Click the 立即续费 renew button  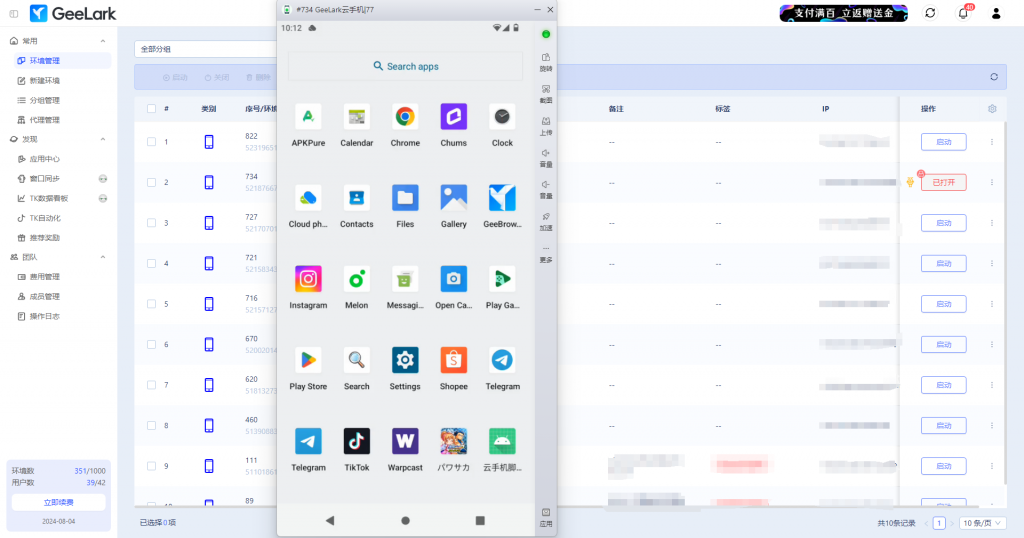58,502
